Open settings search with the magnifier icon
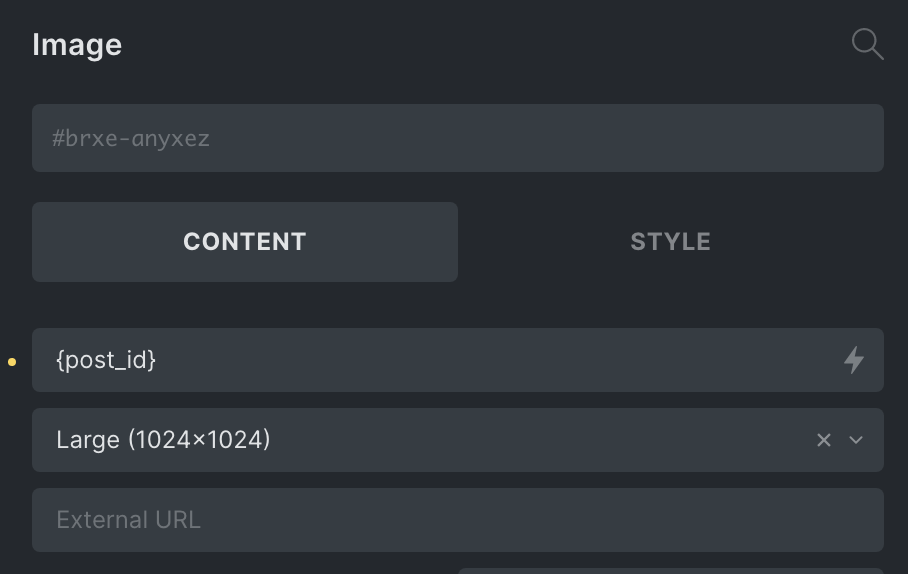The image size is (908, 574). point(867,44)
